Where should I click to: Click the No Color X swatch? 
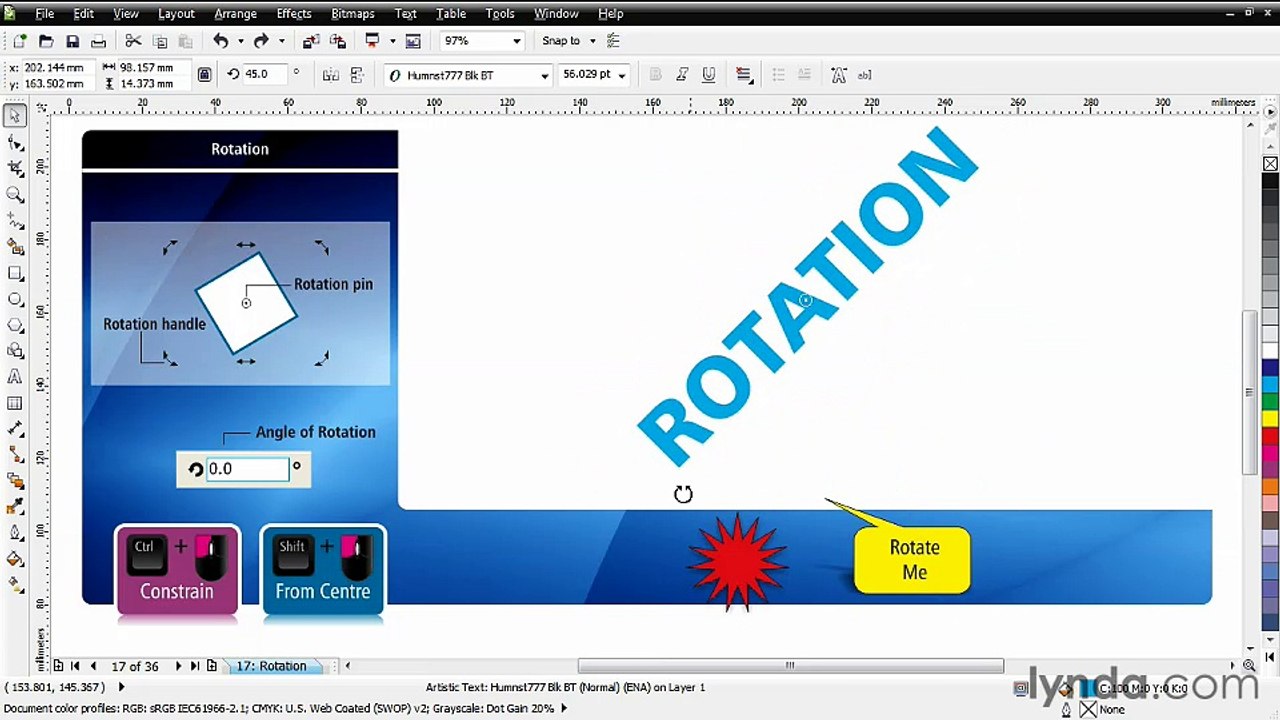(x=1270, y=164)
